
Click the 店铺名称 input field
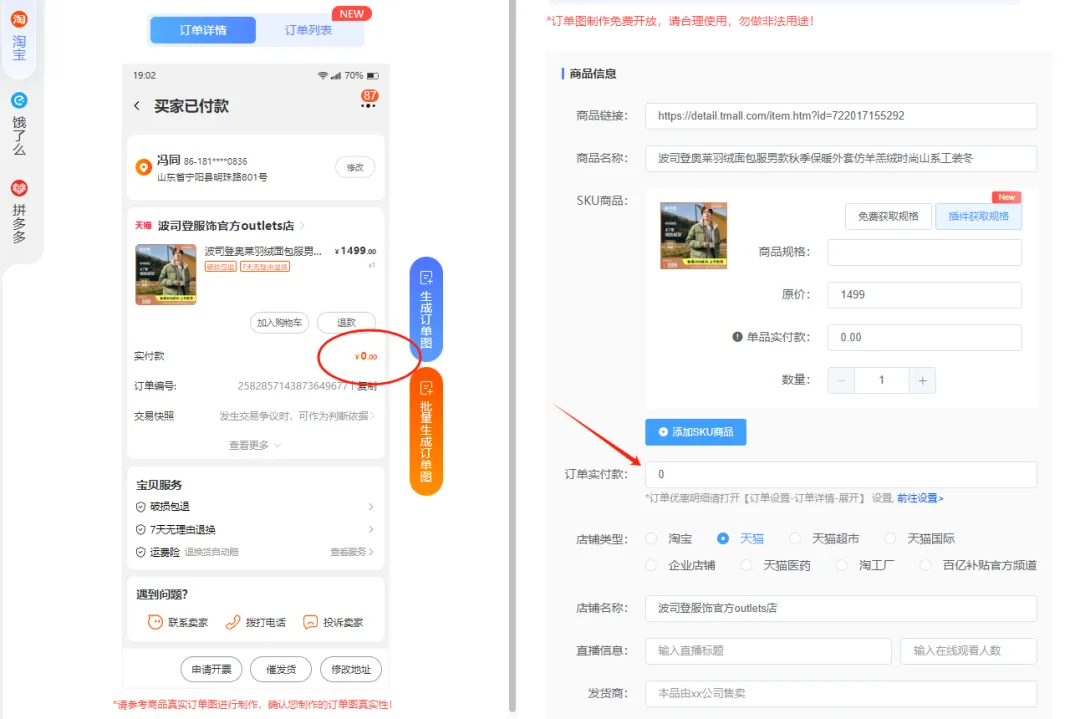[x=840, y=608]
